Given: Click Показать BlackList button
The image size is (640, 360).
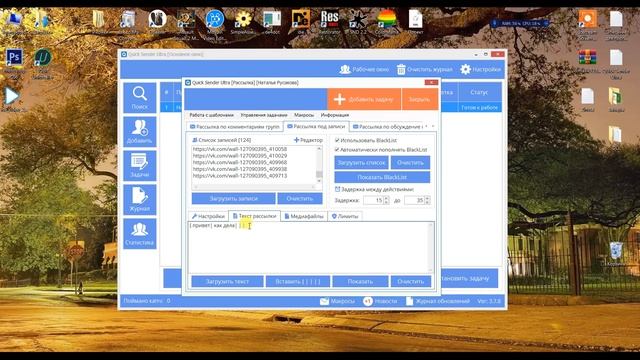Looking at the screenshot, I should click(382, 177).
